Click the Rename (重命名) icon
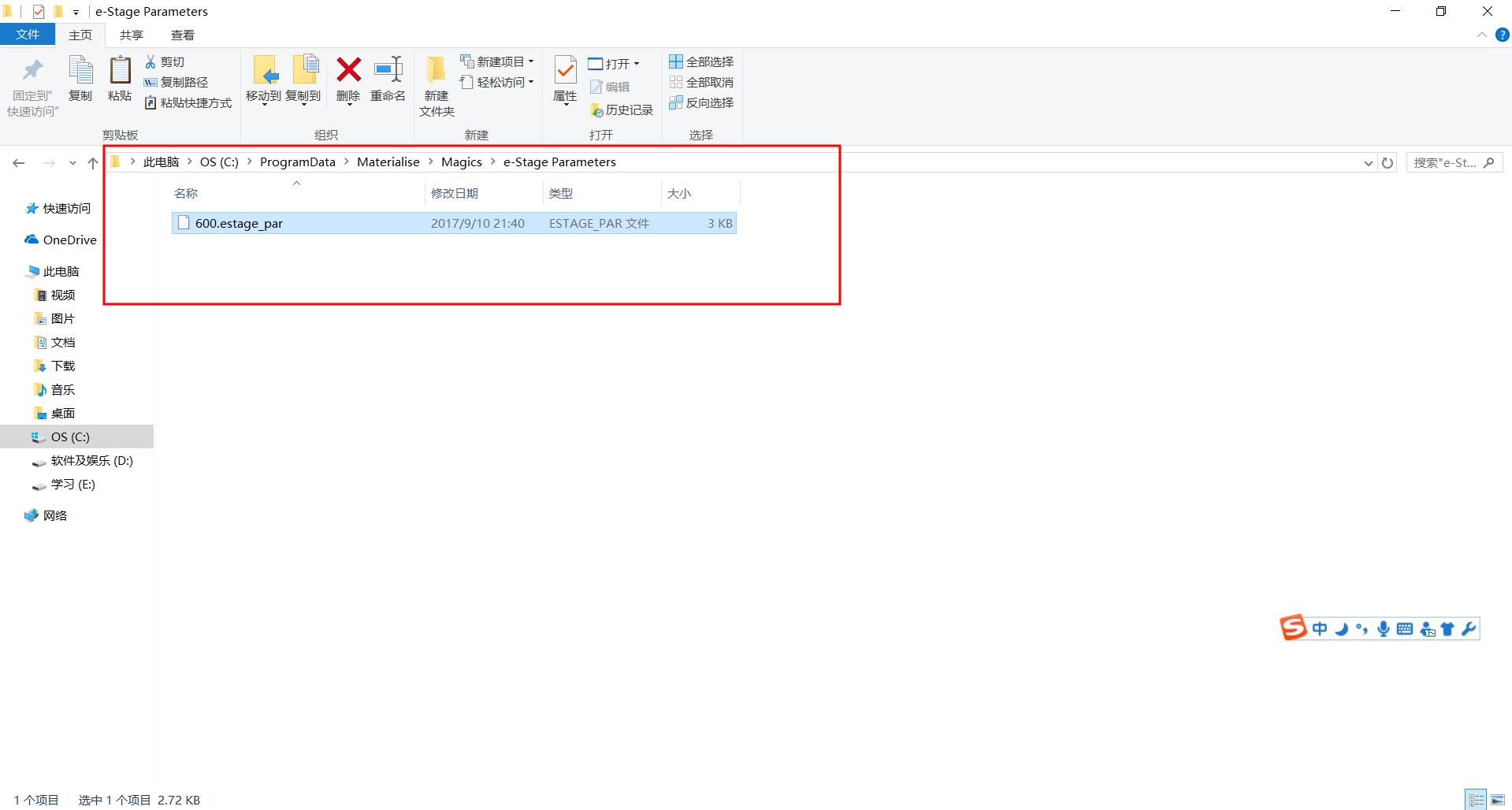 click(x=388, y=71)
